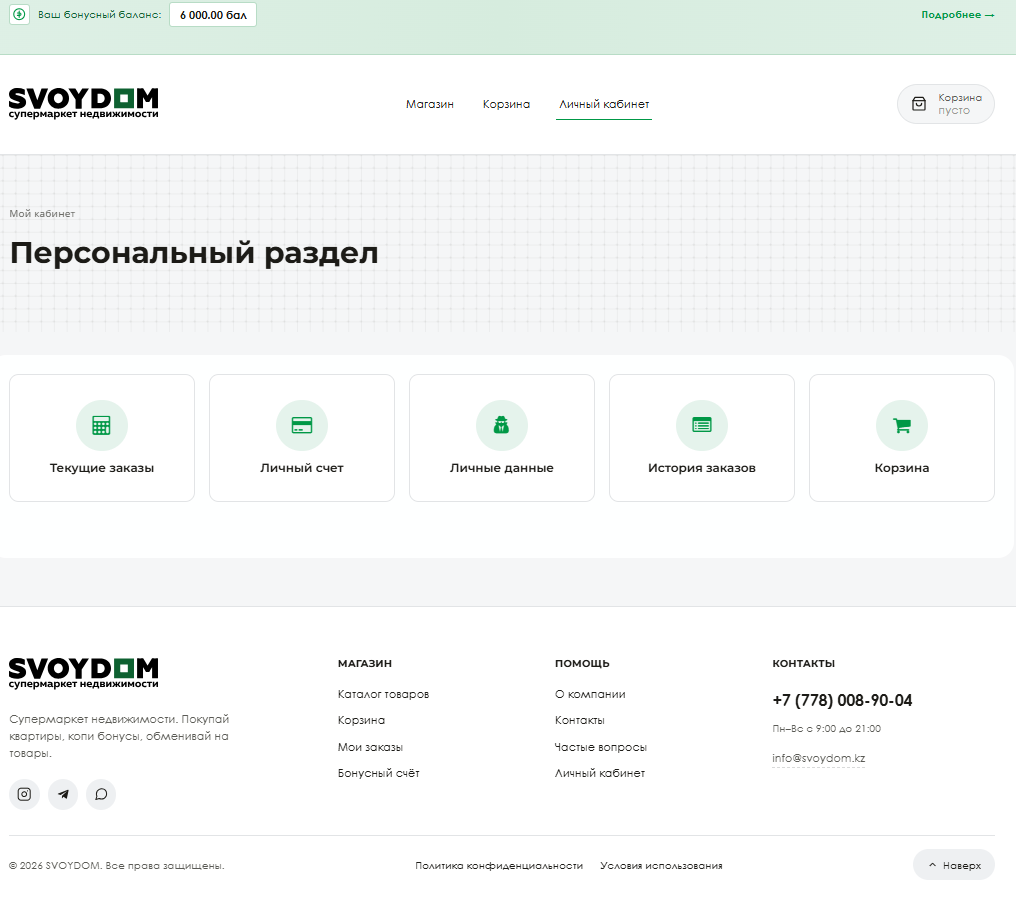Click the МАГАЗИН footer heading
The image size is (1016, 899).
pyautogui.click(x=365, y=664)
